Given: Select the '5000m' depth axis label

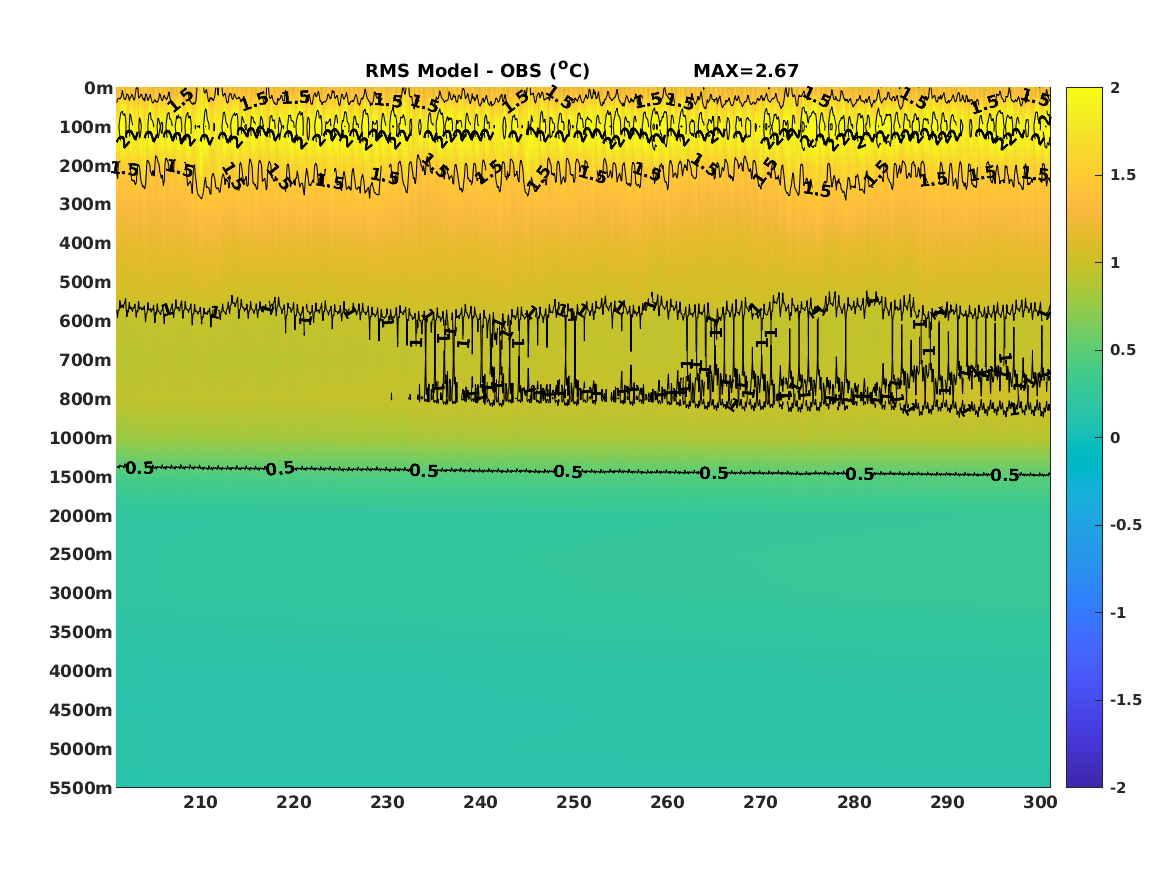Looking at the screenshot, I should click(x=81, y=749).
